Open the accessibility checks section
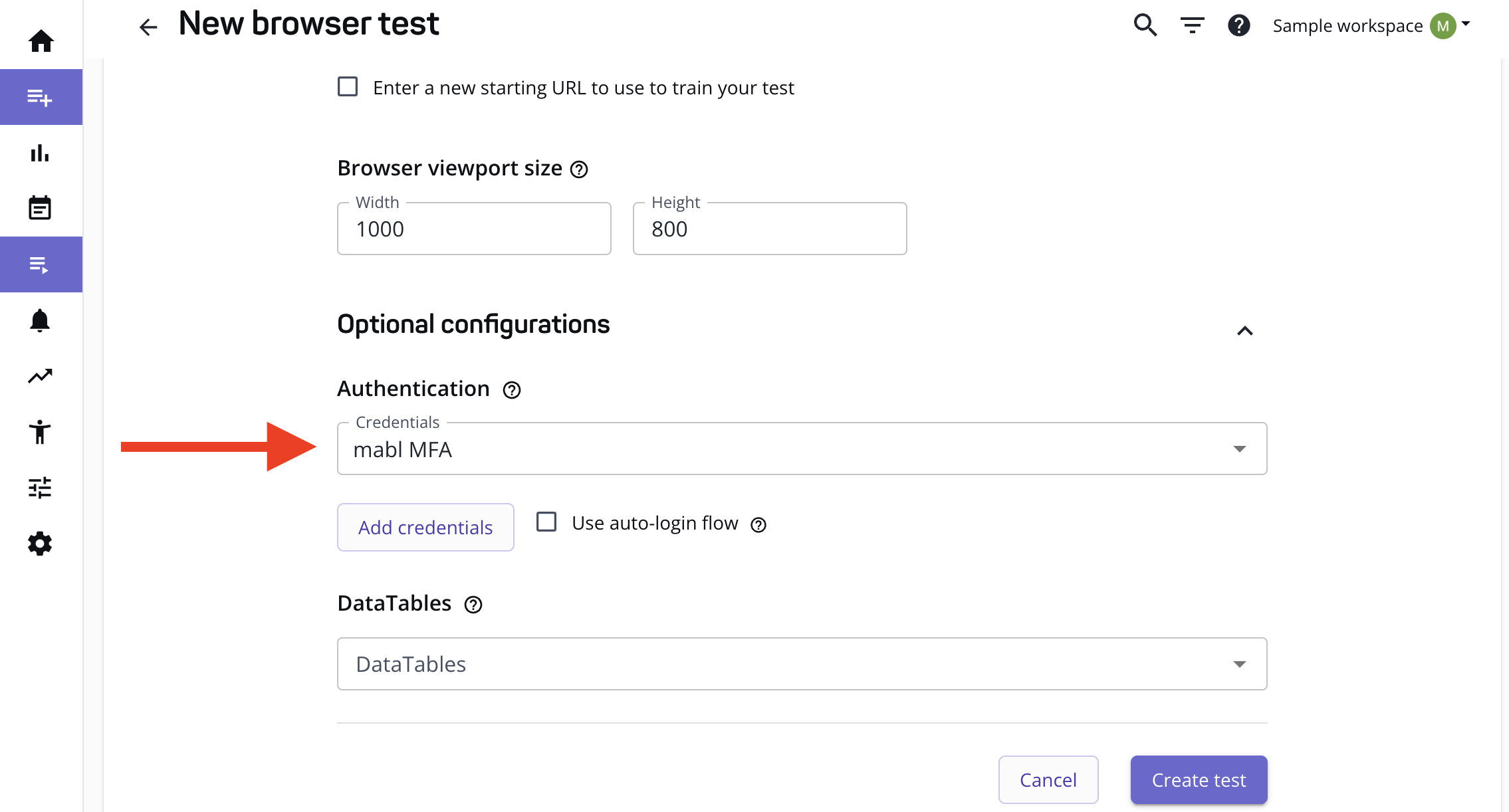Image resolution: width=1509 pixels, height=812 pixels. [41, 432]
